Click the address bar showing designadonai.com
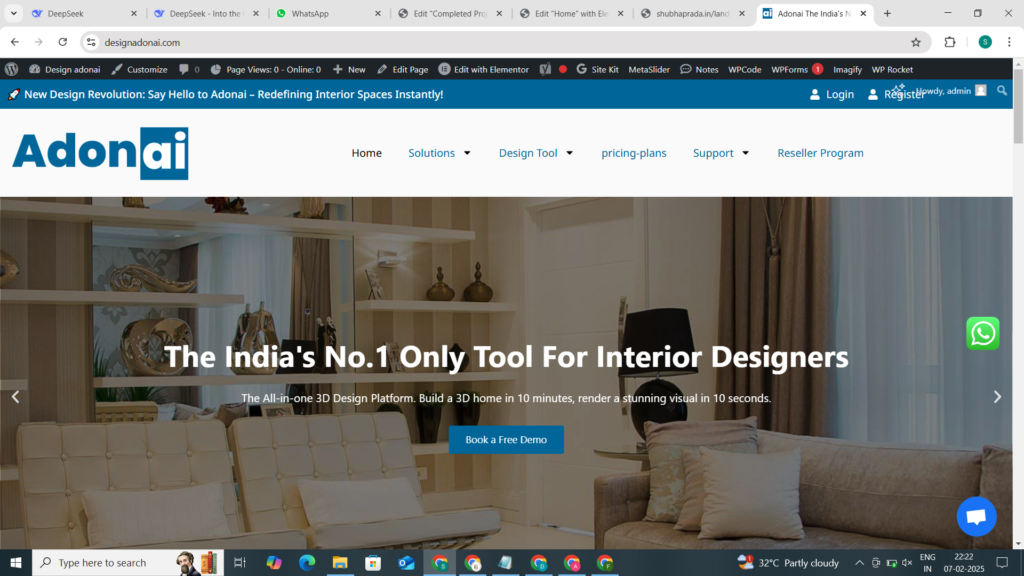1024x576 pixels. click(x=503, y=42)
